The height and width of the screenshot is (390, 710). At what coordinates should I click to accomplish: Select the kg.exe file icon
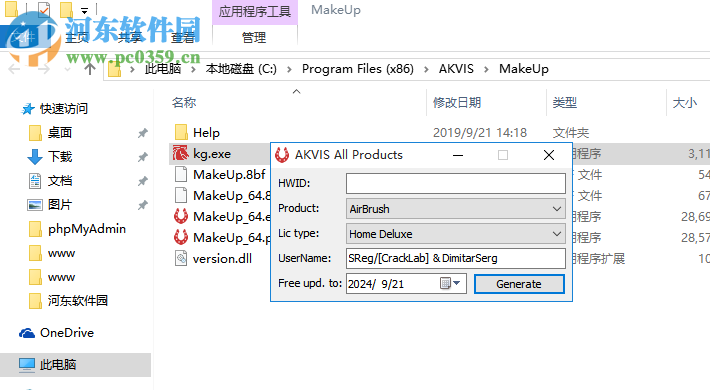pos(180,154)
